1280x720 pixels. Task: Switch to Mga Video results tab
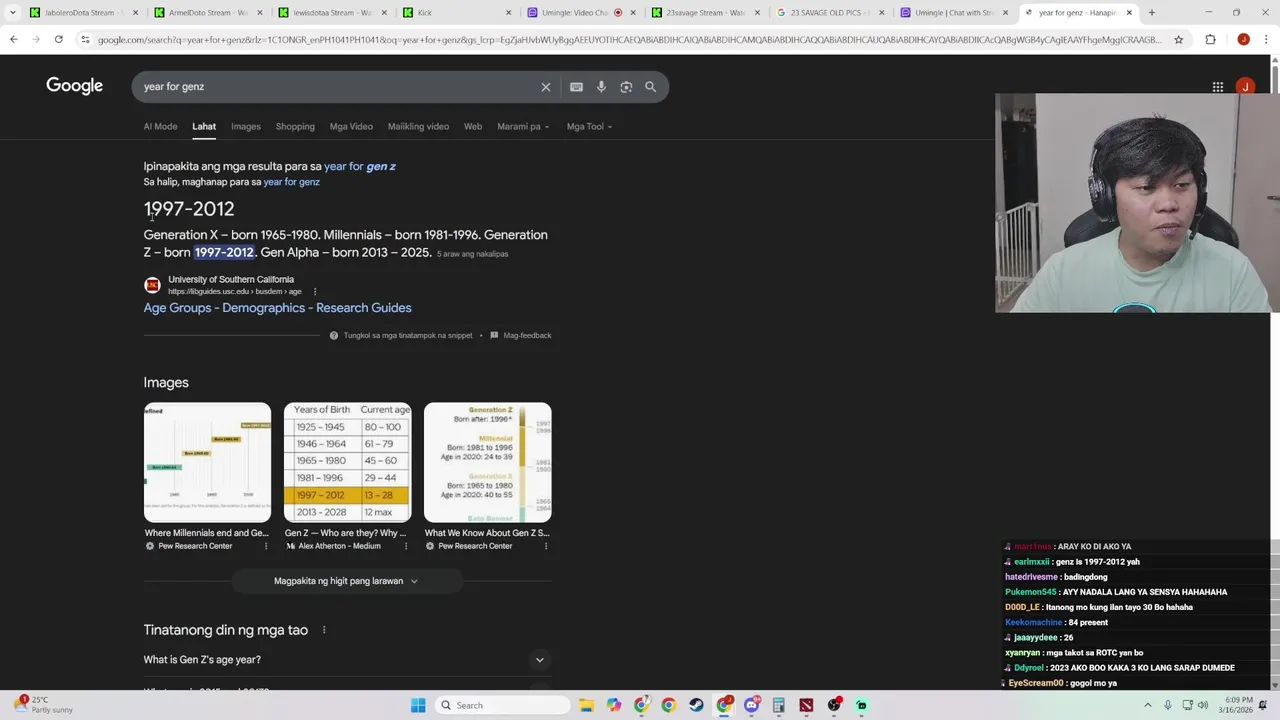[x=351, y=127]
